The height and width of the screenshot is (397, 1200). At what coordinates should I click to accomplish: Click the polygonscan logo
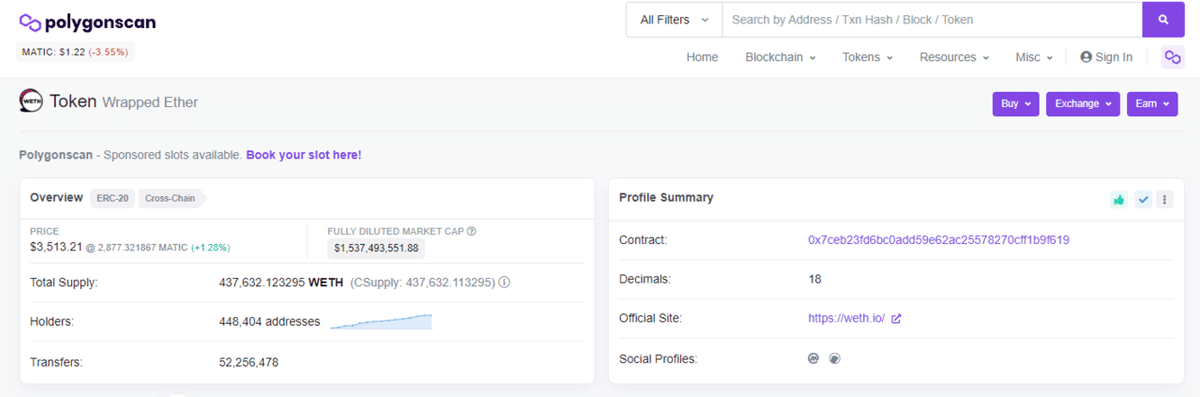(x=87, y=22)
